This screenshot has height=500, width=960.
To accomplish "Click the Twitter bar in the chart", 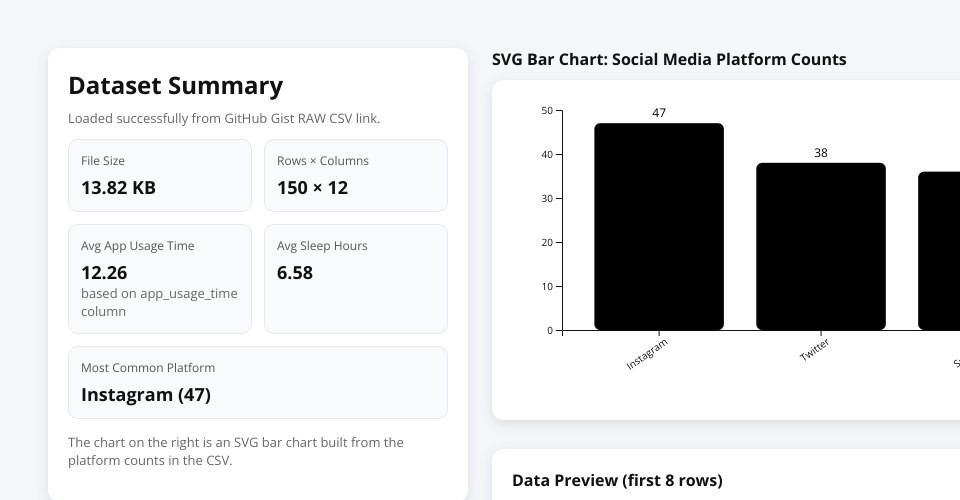I will 820,246.
